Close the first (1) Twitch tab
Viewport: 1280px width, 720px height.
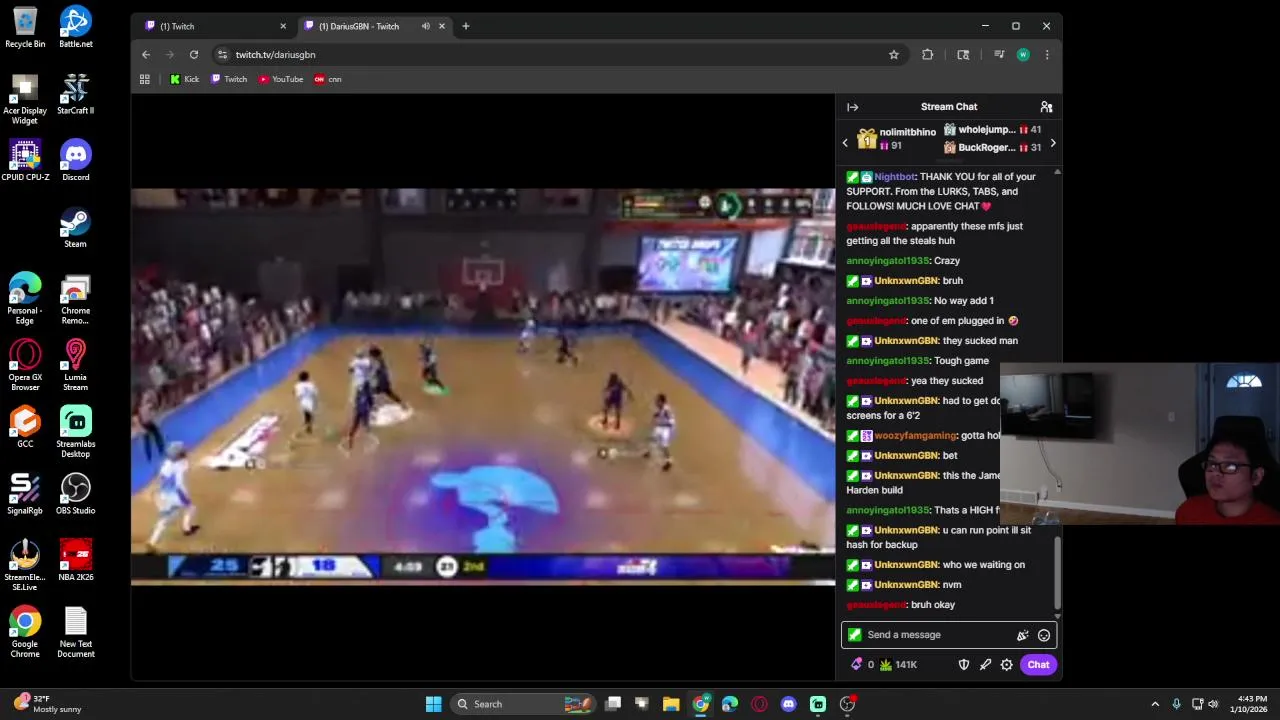click(x=283, y=26)
